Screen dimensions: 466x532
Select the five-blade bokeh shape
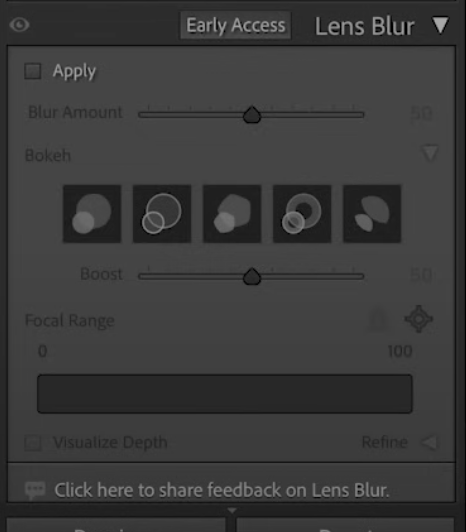232,214
